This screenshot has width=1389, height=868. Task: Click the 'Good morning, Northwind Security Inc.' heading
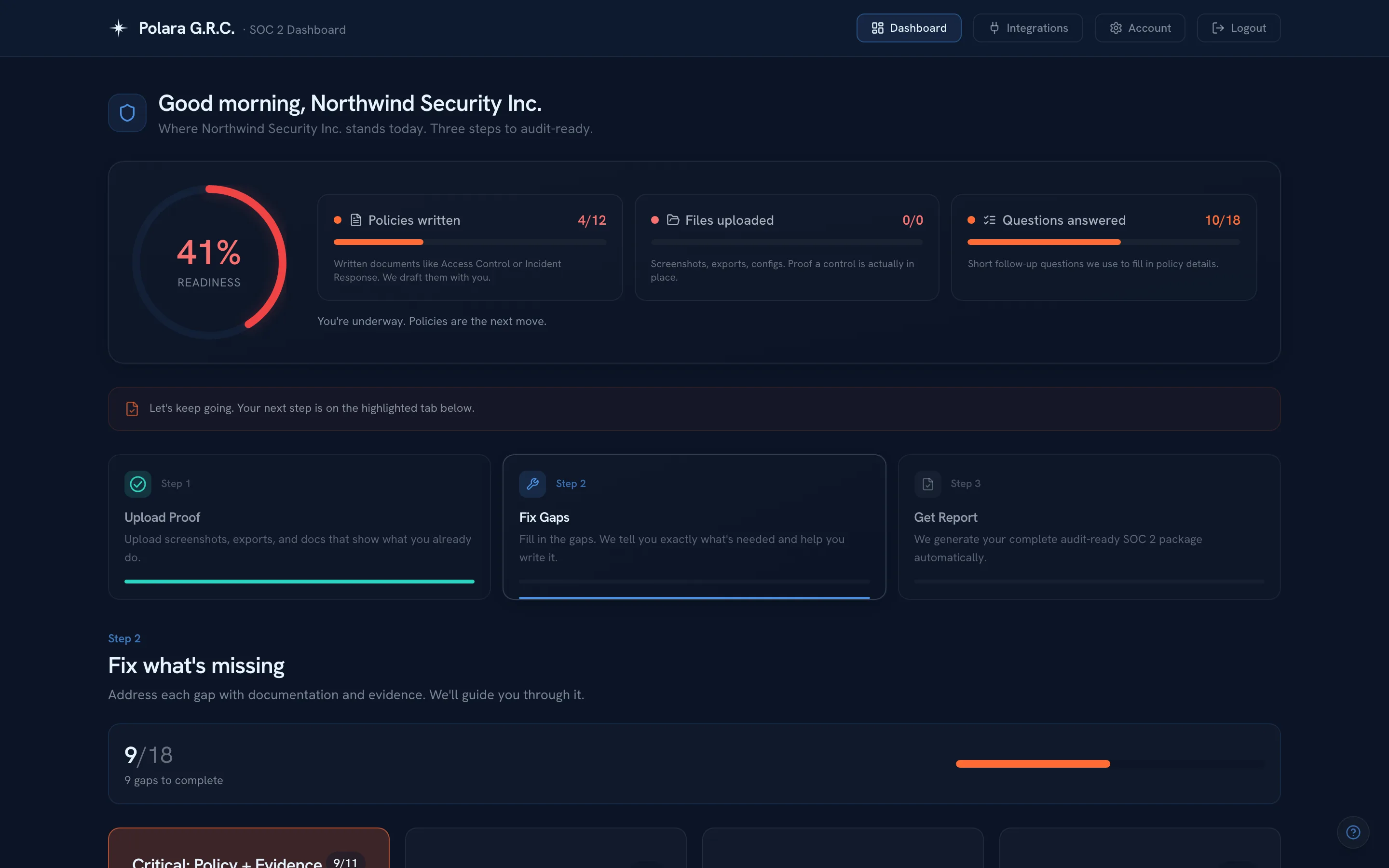(x=350, y=103)
